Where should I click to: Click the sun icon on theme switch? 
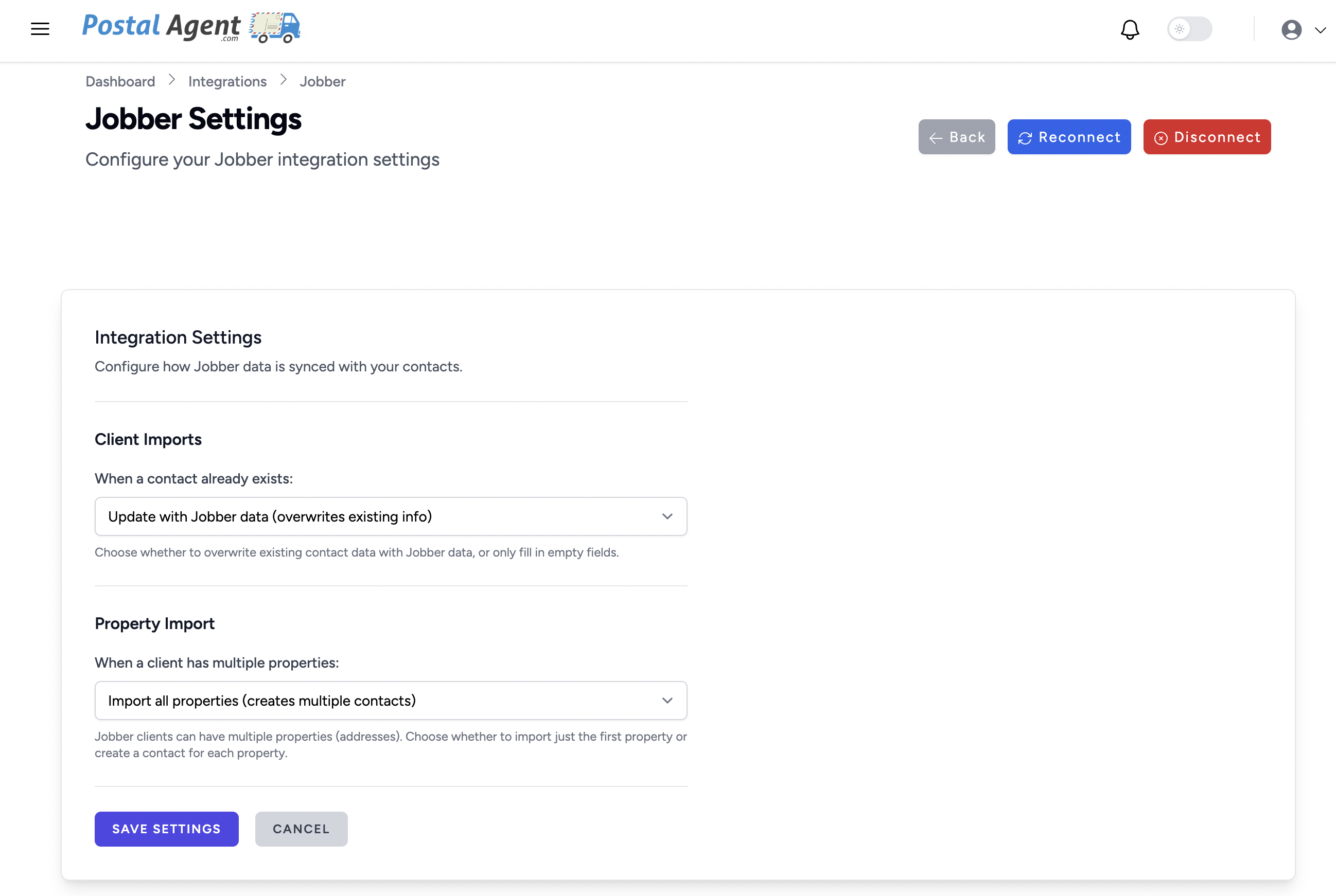click(x=1179, y=29)
